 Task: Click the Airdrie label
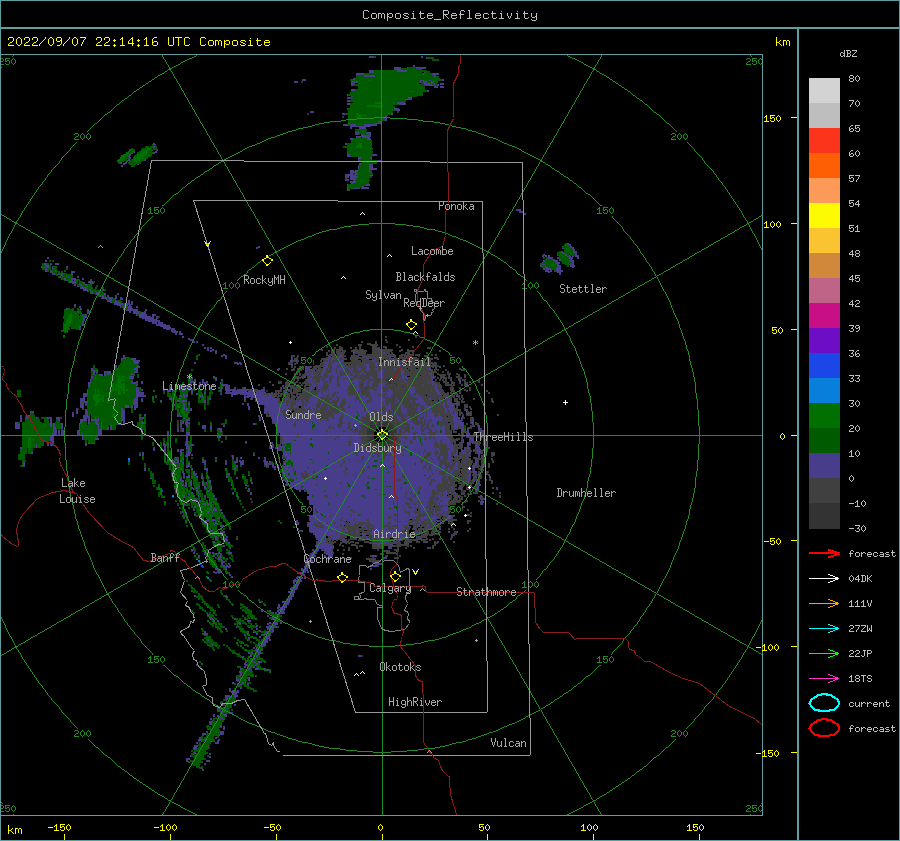(x=394, y=534)
